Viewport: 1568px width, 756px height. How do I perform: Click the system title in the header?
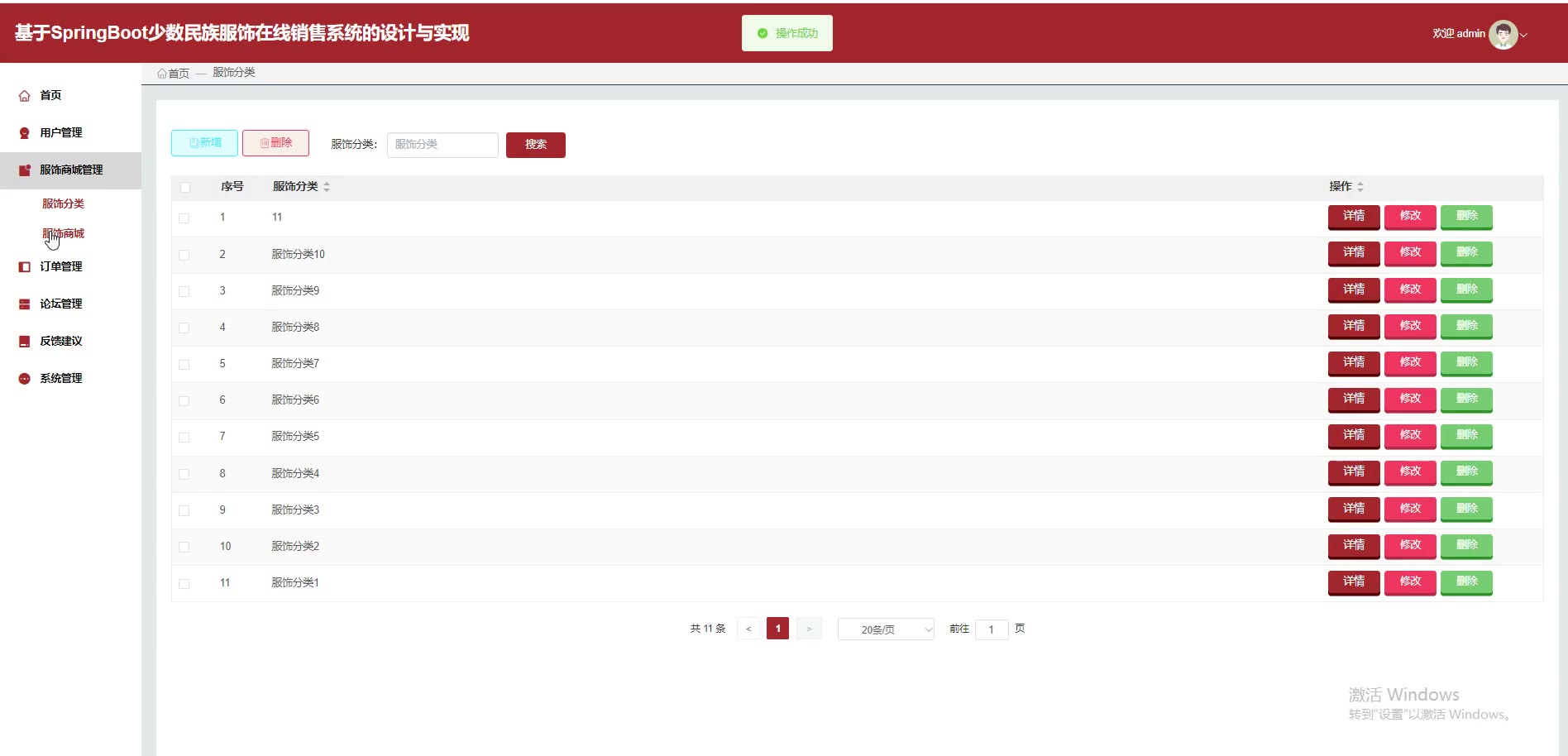[x=242, y=33]
